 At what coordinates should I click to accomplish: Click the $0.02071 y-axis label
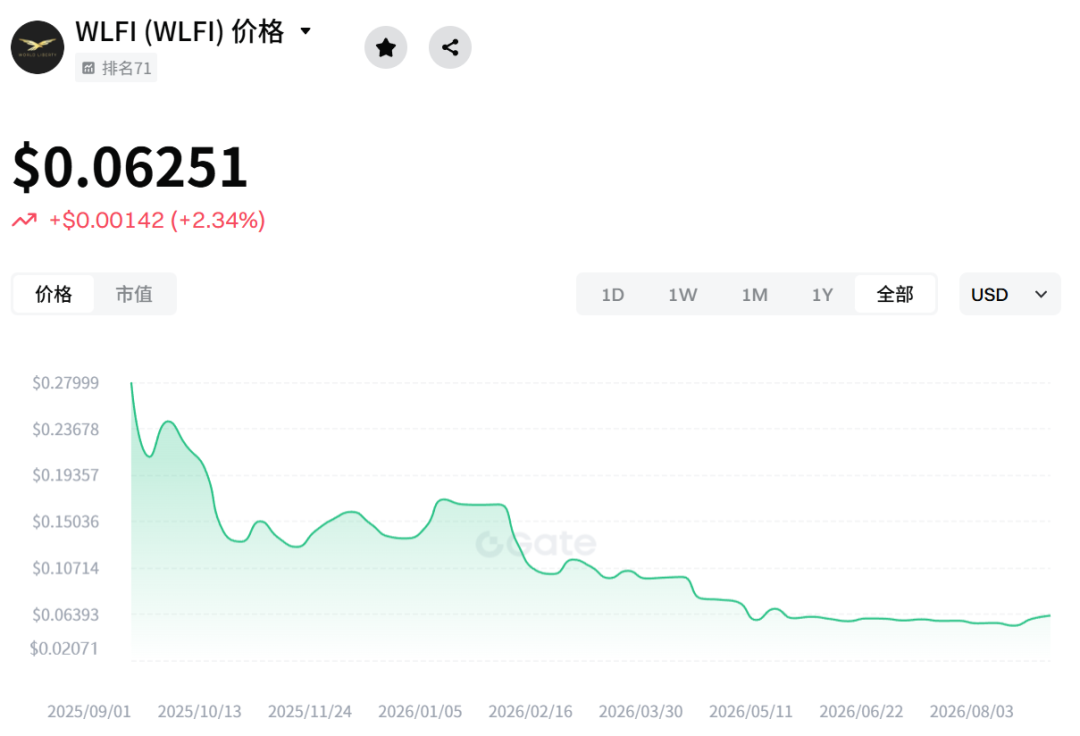point(64,649)
